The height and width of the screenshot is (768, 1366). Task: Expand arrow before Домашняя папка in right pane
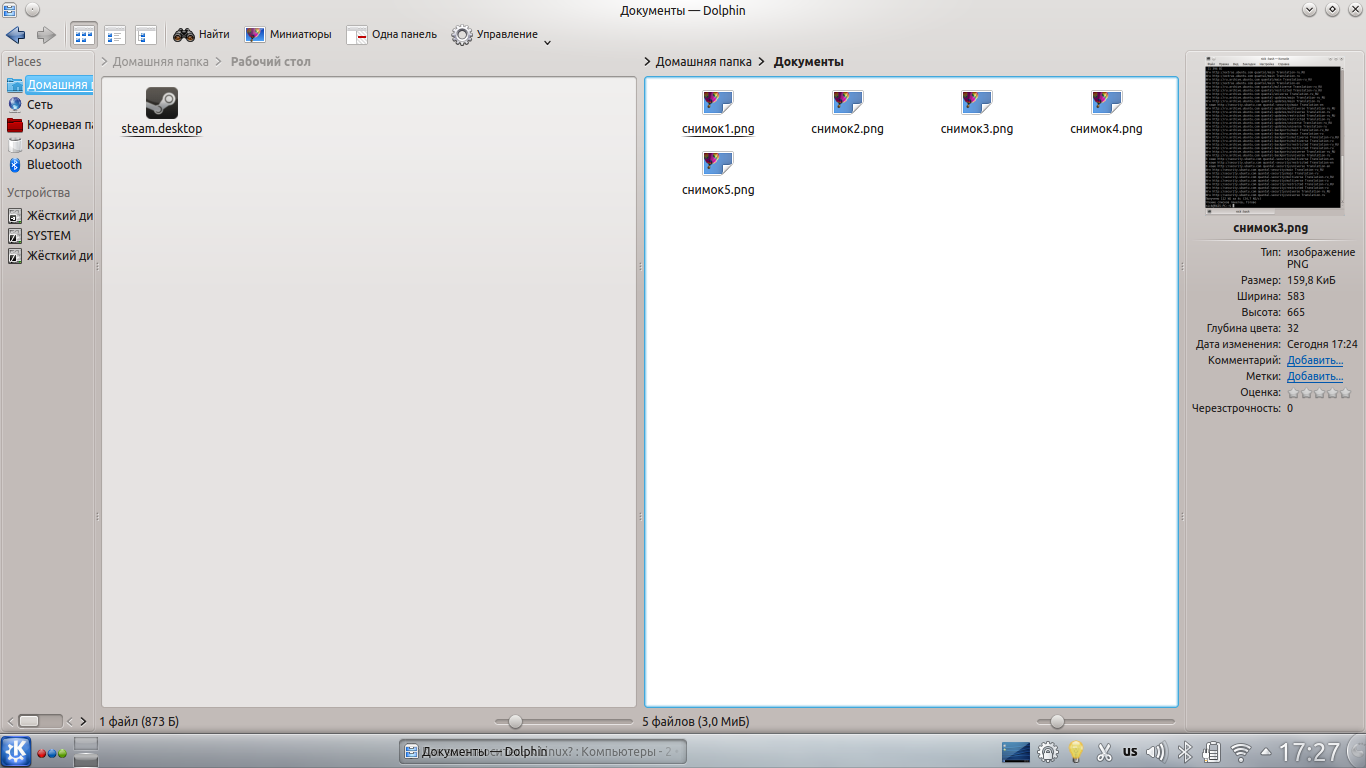click(648, 62)
